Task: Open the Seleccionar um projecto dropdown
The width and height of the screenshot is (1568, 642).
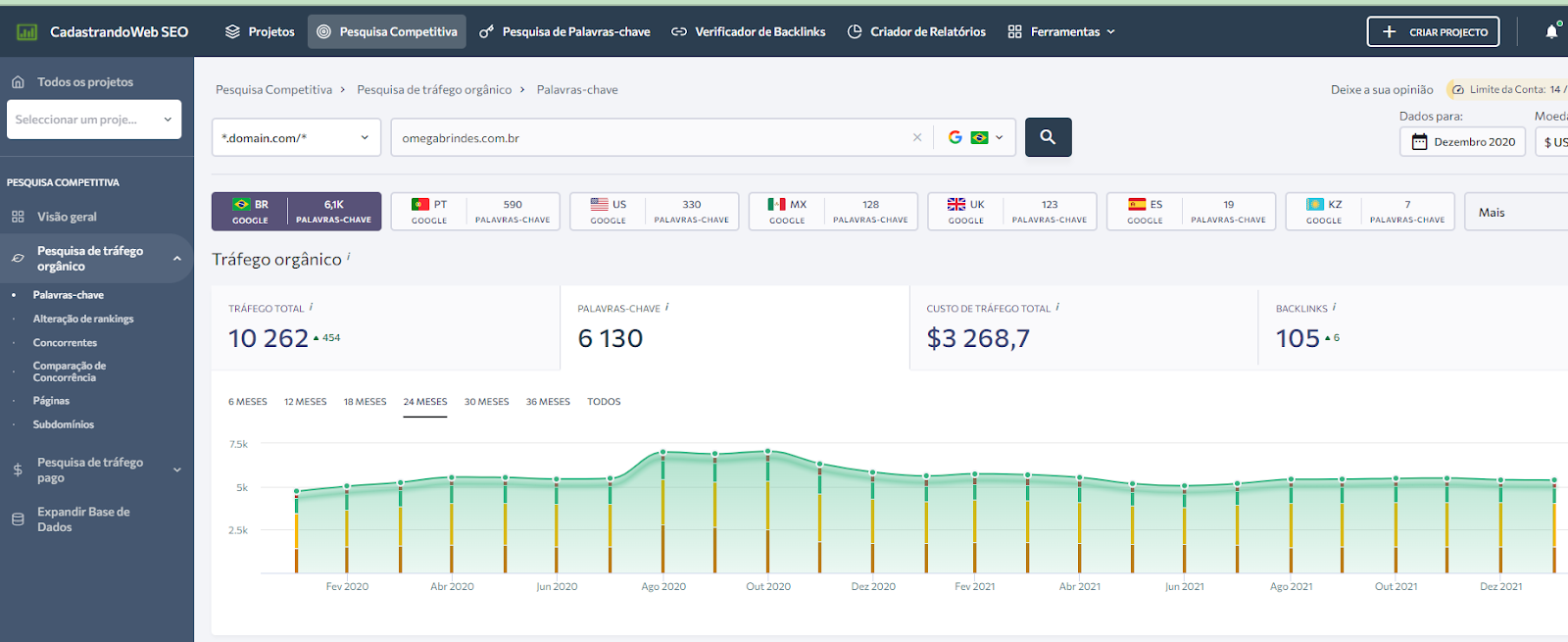Action: (x=94, y=120)
